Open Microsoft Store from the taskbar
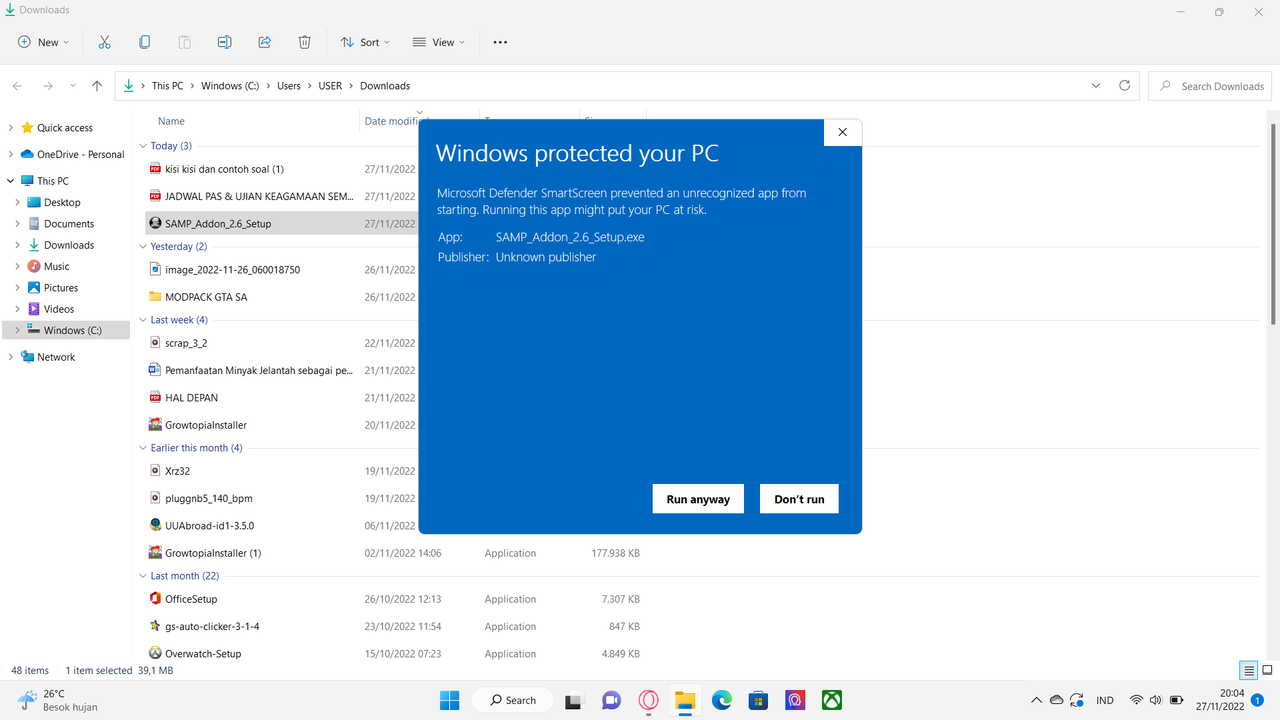This screenshot has width=1280, height=720. pos(758,700)
